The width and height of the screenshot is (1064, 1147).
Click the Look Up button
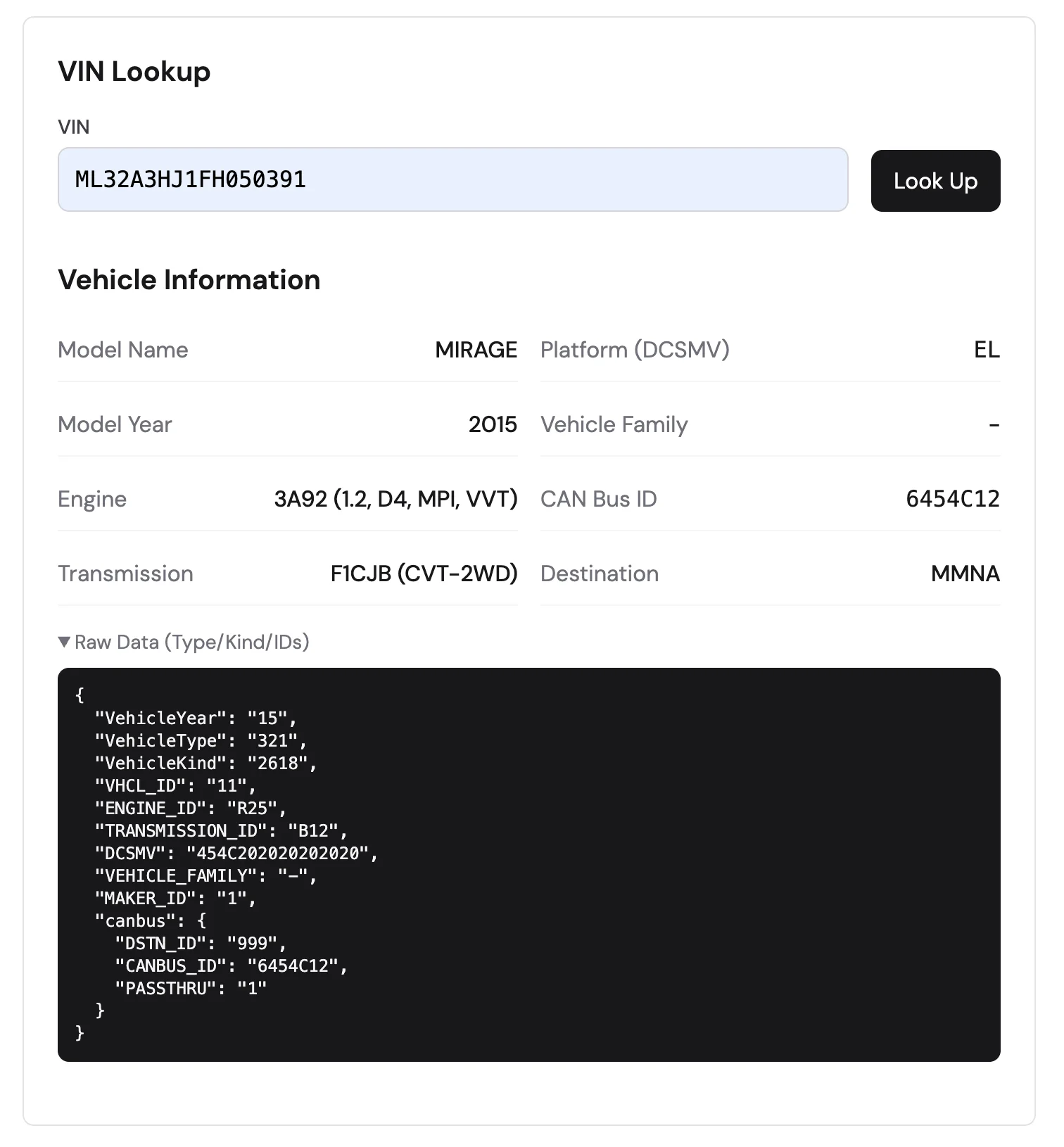pos(935,181)
